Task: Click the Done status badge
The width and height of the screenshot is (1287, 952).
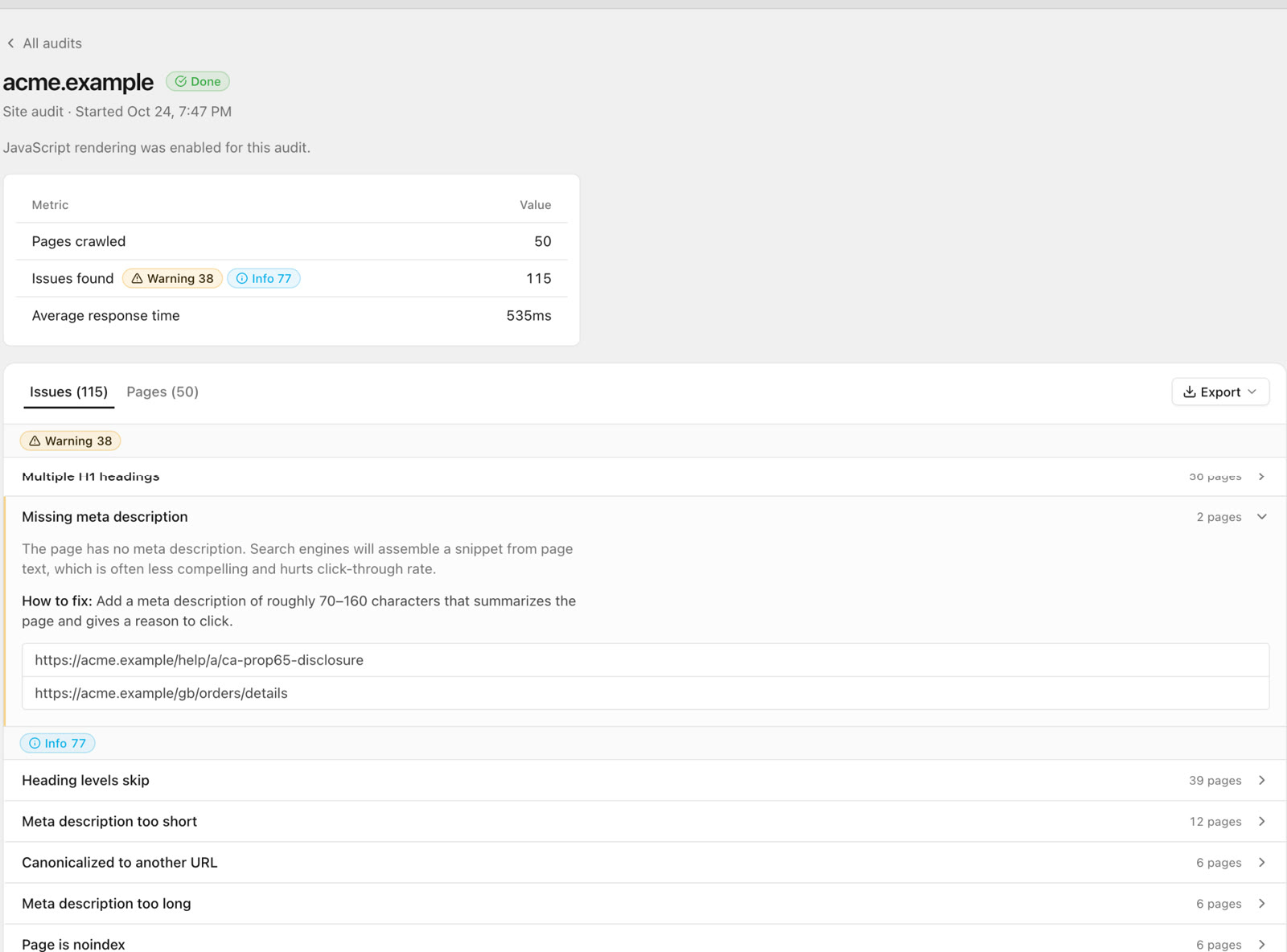Action: click(x=198, y=81)
